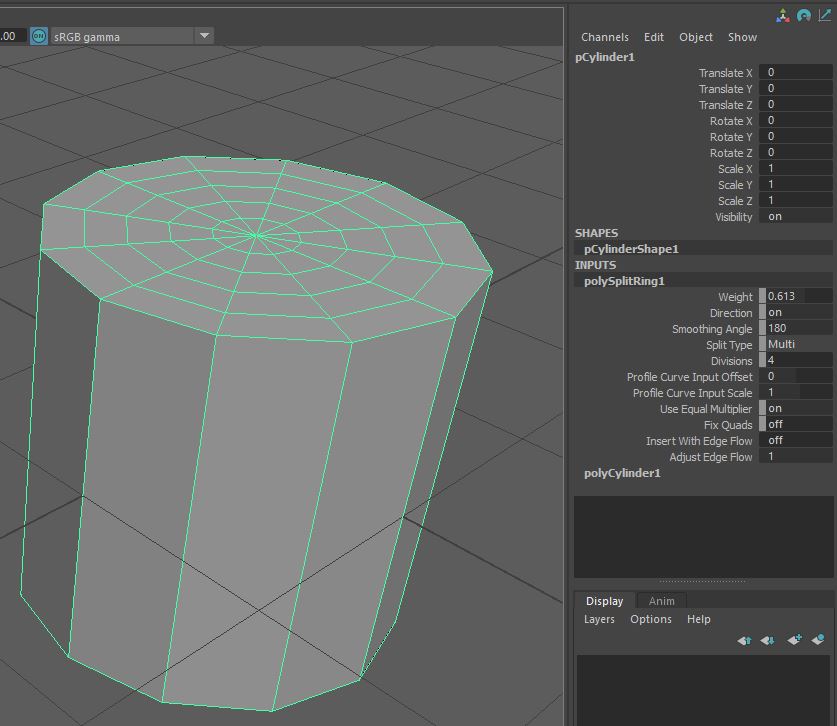
Task: Toggle the Use Equal Multiplier value
Action: coord(795,408)
